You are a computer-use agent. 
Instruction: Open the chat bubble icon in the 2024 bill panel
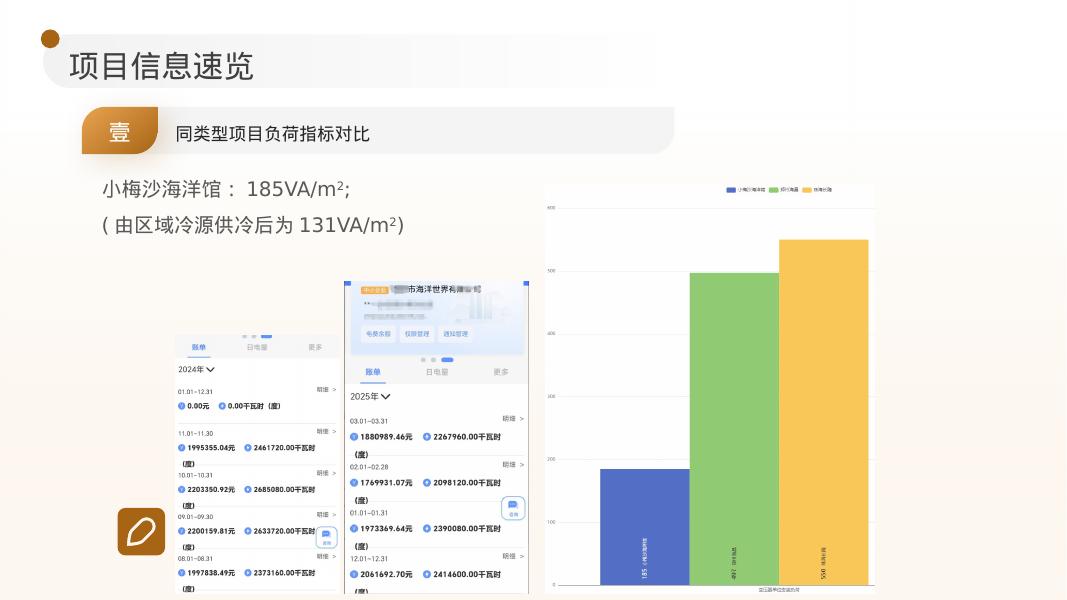[327, 537]
